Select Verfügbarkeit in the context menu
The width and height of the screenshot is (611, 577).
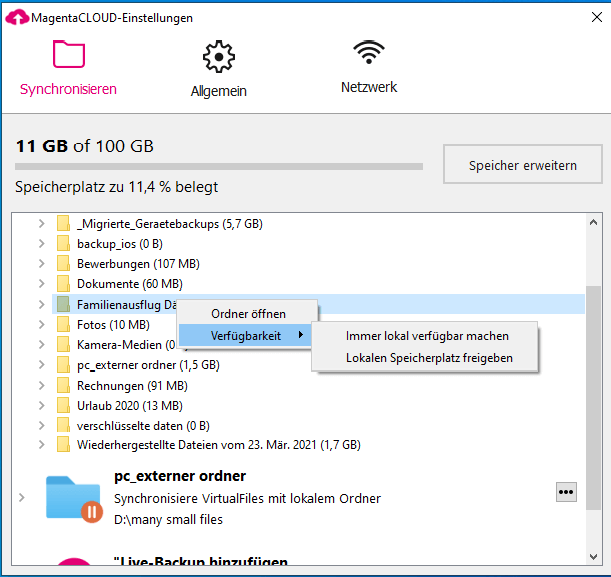tap(245, 335)
